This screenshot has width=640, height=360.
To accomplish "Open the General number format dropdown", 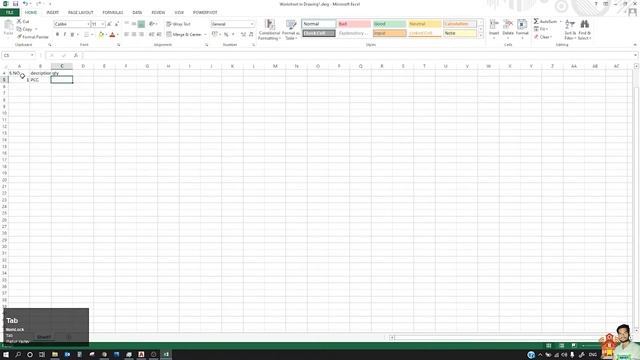I will tap(252, 24).
